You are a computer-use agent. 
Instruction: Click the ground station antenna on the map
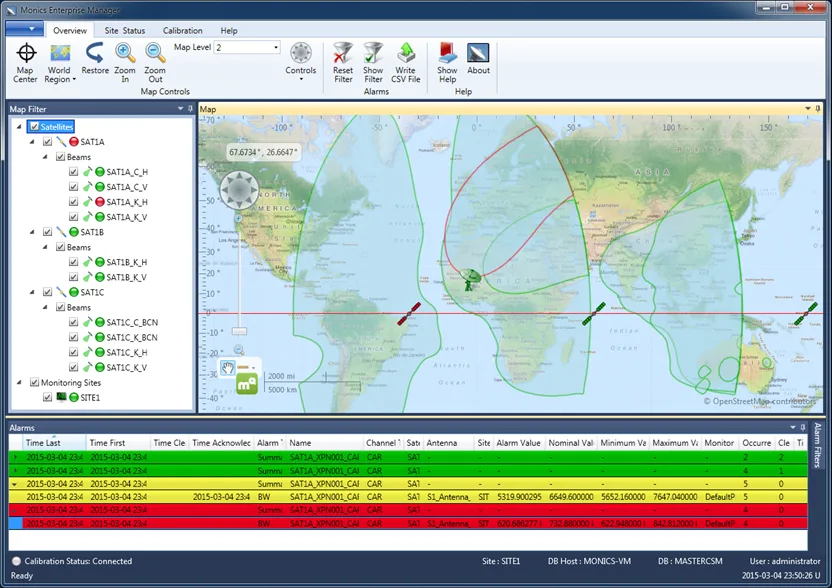(470, 279)
